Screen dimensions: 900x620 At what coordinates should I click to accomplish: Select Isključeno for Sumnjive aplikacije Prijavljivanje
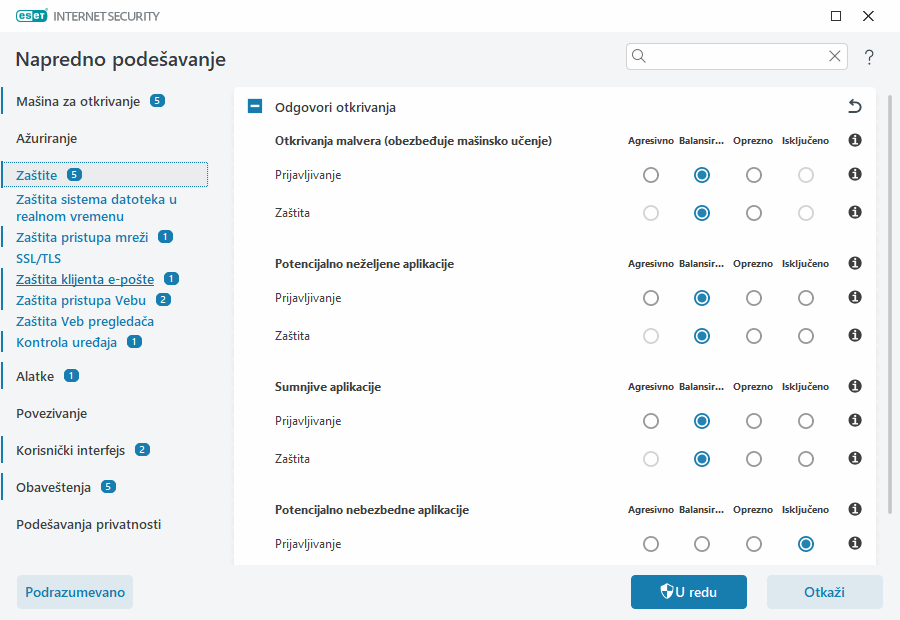click(805, 421)
